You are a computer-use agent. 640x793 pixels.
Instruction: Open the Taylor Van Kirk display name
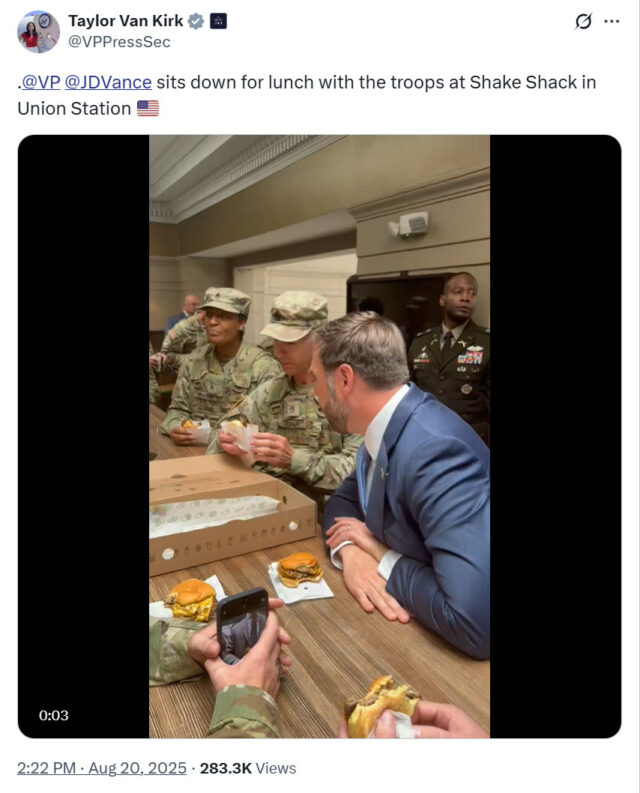click(x=125, y=21)
